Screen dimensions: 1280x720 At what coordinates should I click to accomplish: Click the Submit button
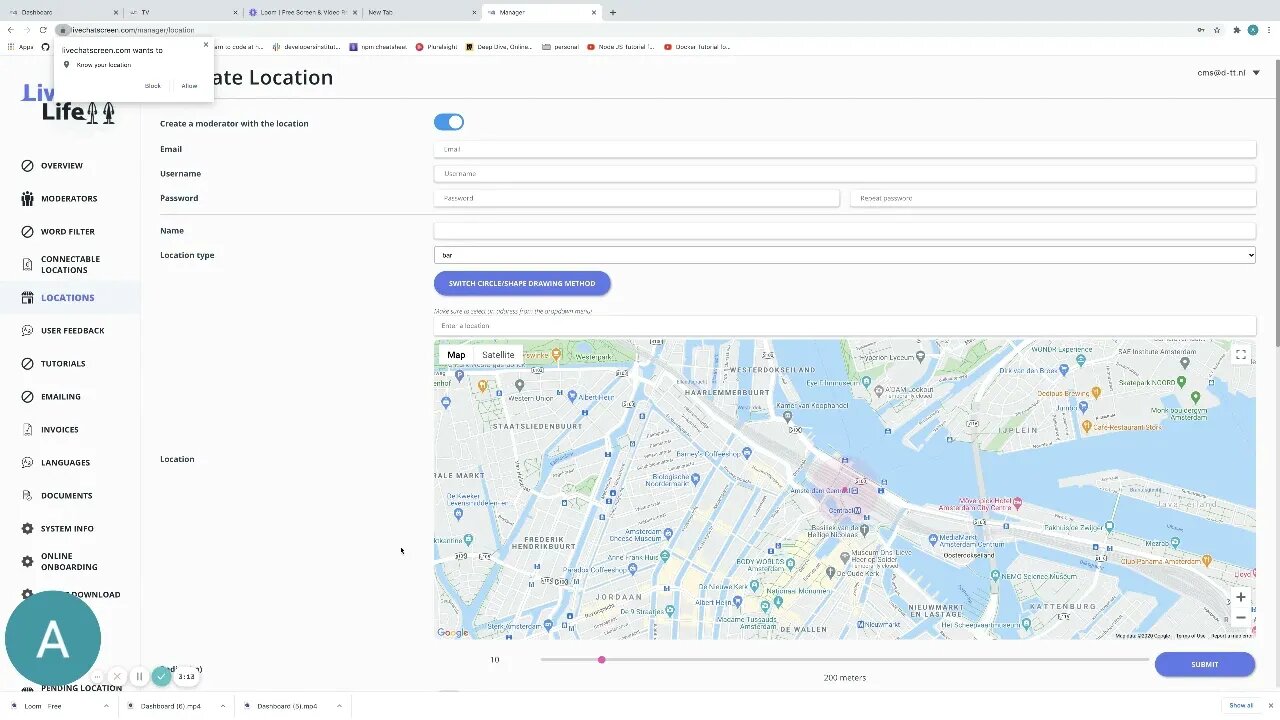[x=1204, y=664]
